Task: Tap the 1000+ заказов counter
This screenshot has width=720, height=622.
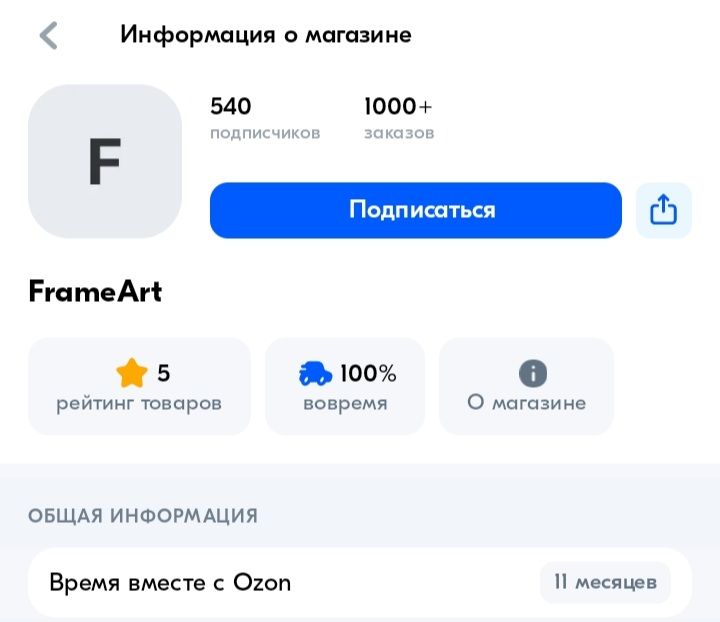Action: click(398, 106)
